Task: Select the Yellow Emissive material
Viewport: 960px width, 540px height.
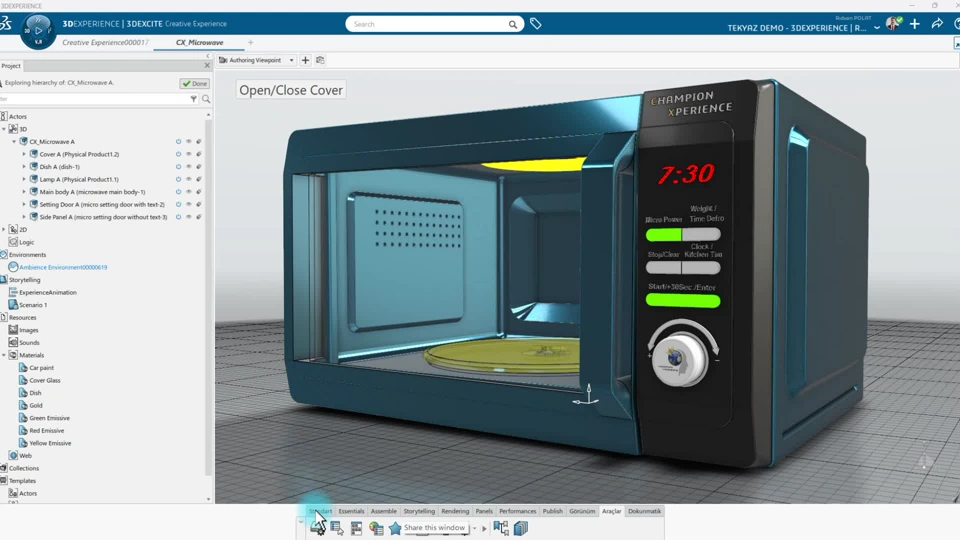Action: 50,443
